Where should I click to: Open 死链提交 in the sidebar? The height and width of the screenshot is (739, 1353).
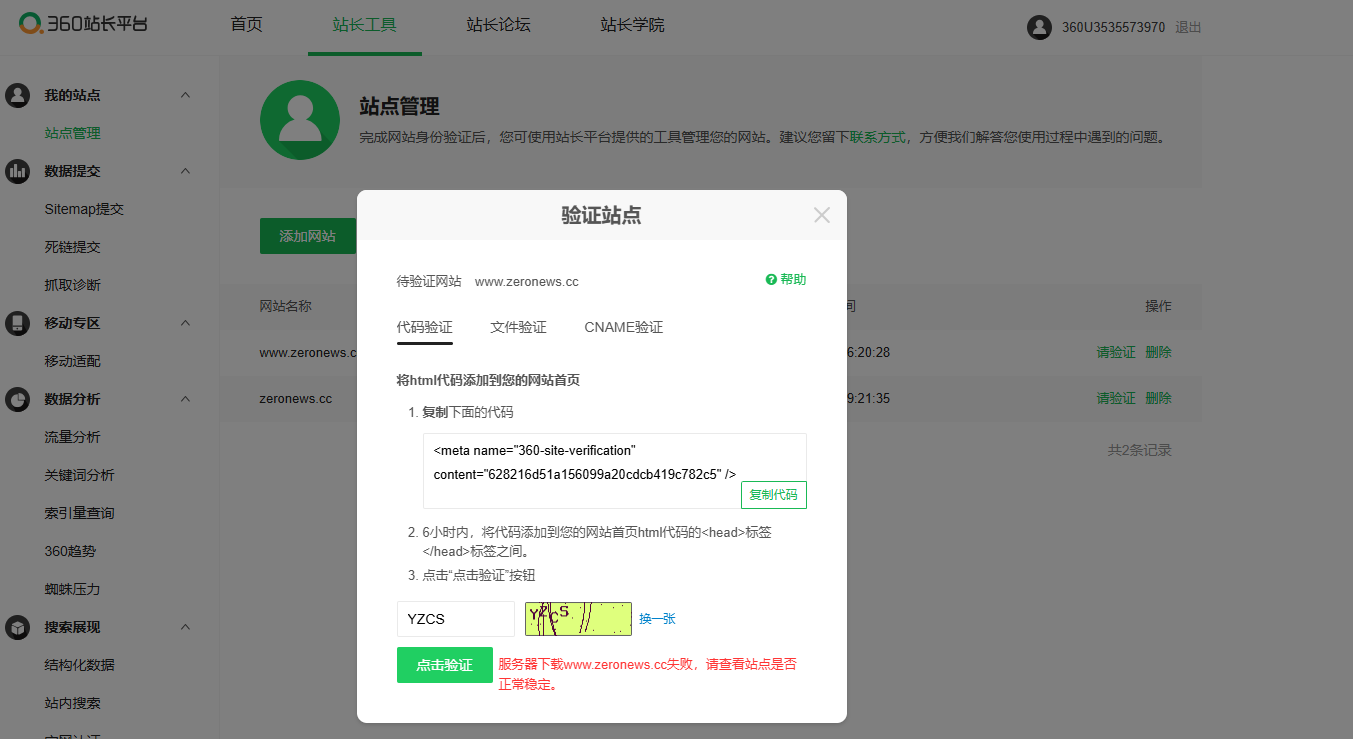point(72,247)
